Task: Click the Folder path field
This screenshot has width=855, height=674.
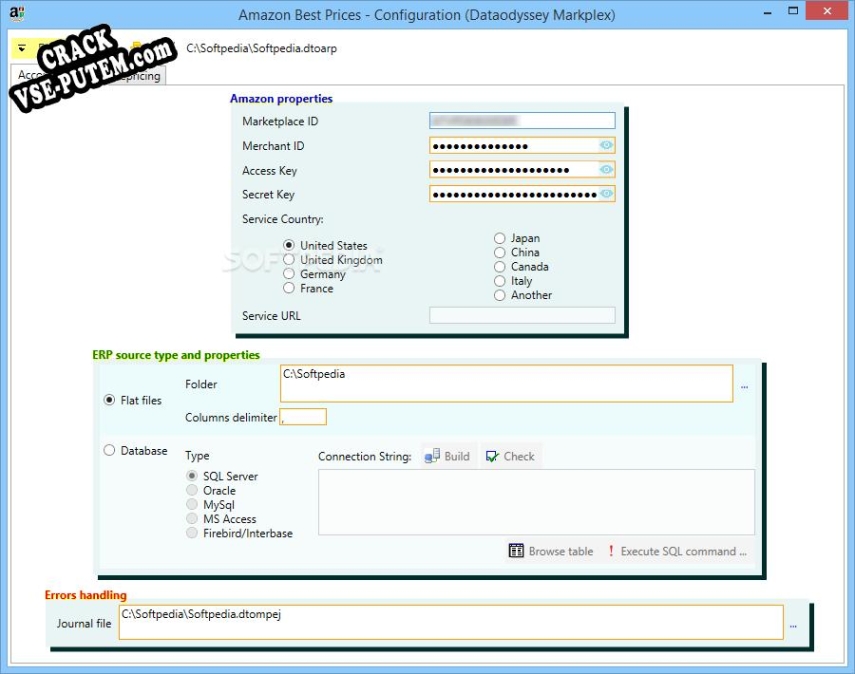Action: tap(506, 384)
